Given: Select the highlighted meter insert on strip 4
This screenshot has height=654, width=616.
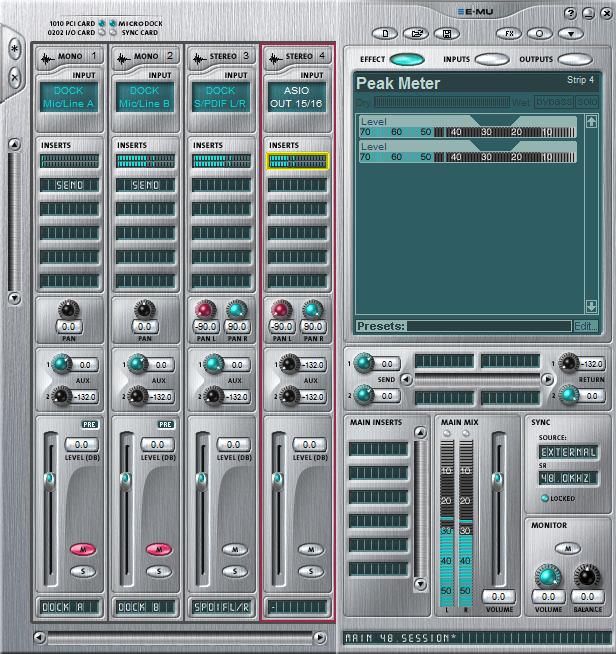Looking at the screenshot, I should [297, 161].
